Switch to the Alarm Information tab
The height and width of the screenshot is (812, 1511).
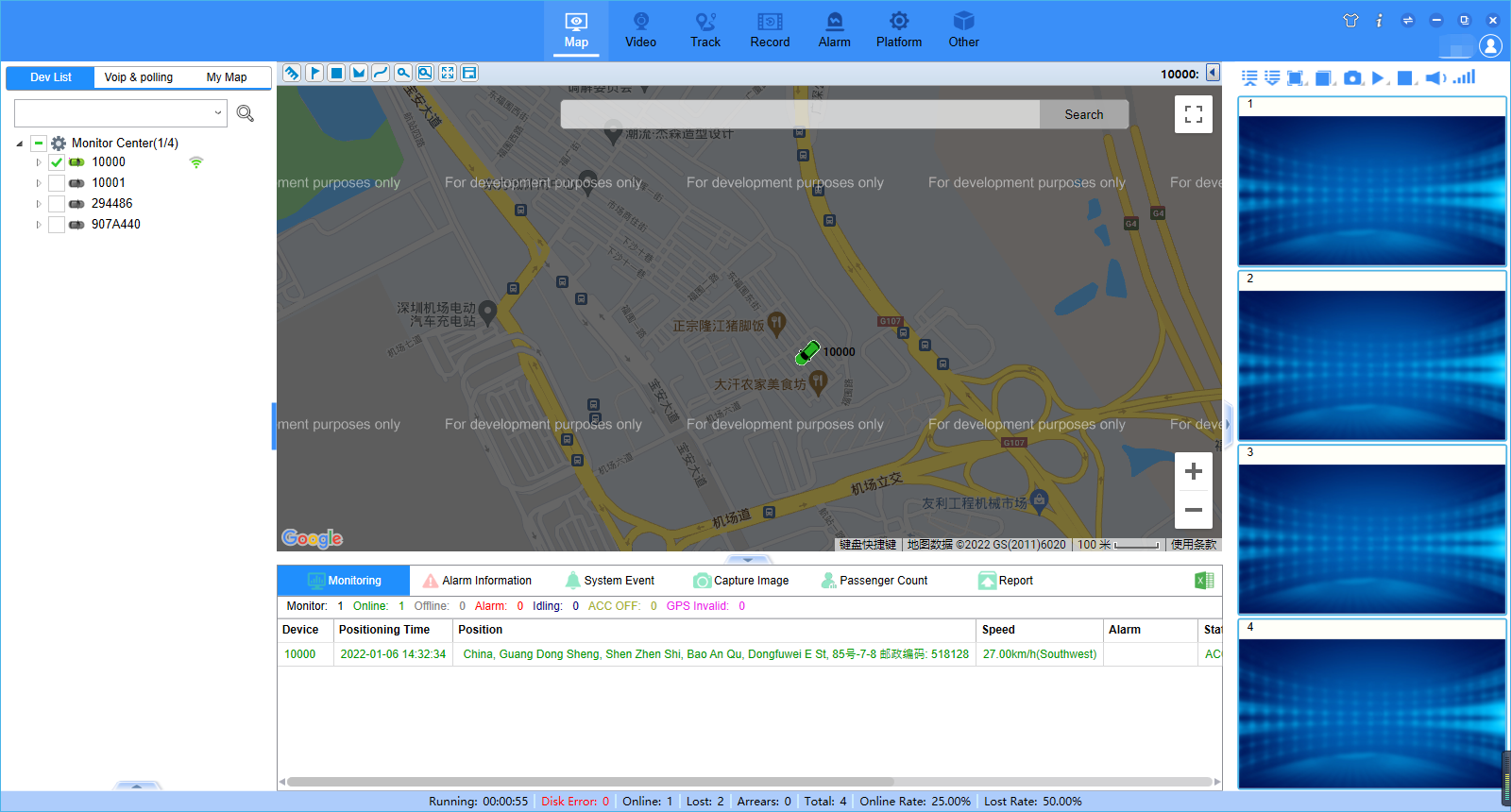click(477, 581)
